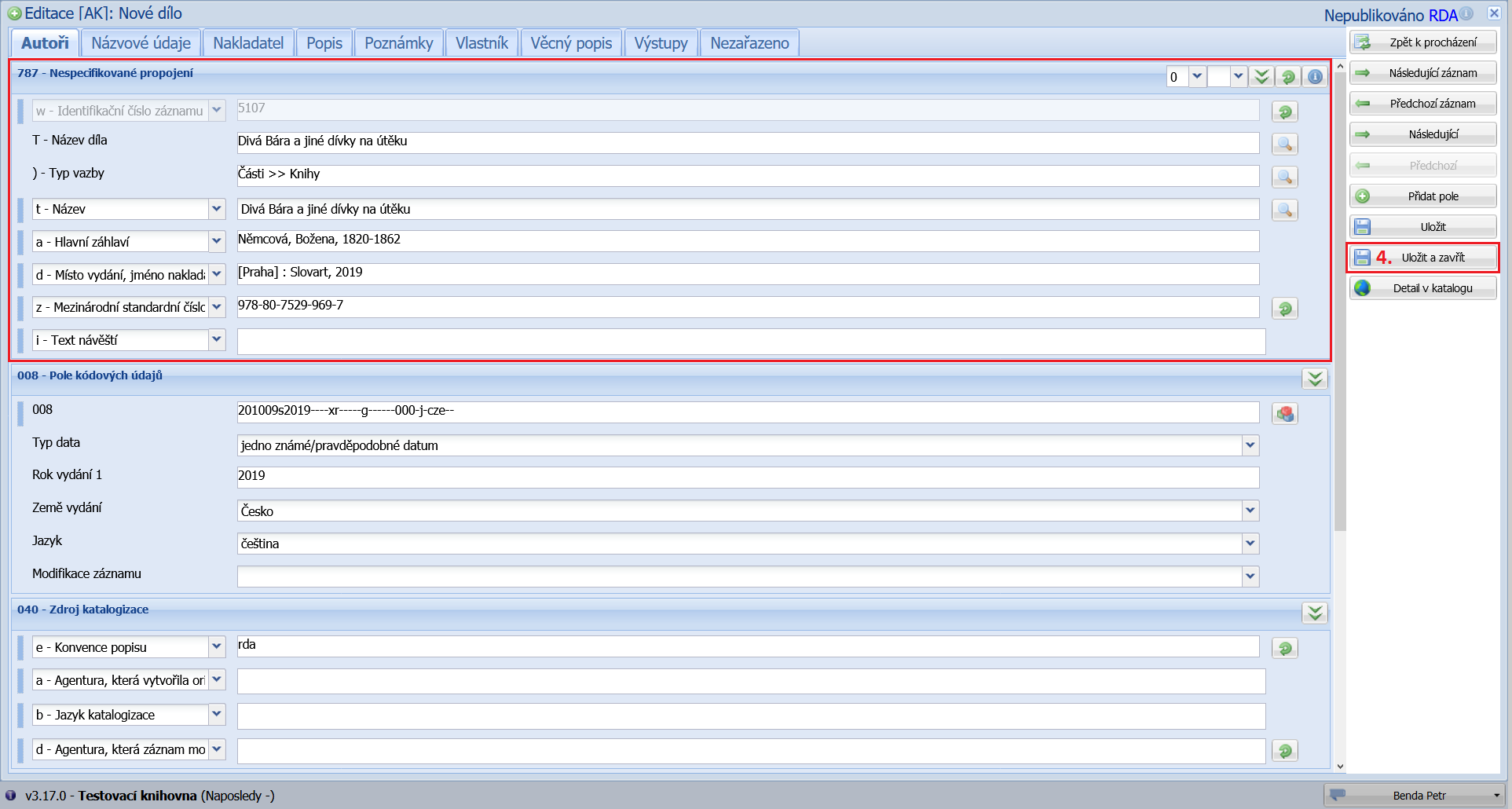This screenshot has height=809, width=1512.
Task: Collapse the 008 Pole kódových údajů section
Action: click(x=1315, y=379)
